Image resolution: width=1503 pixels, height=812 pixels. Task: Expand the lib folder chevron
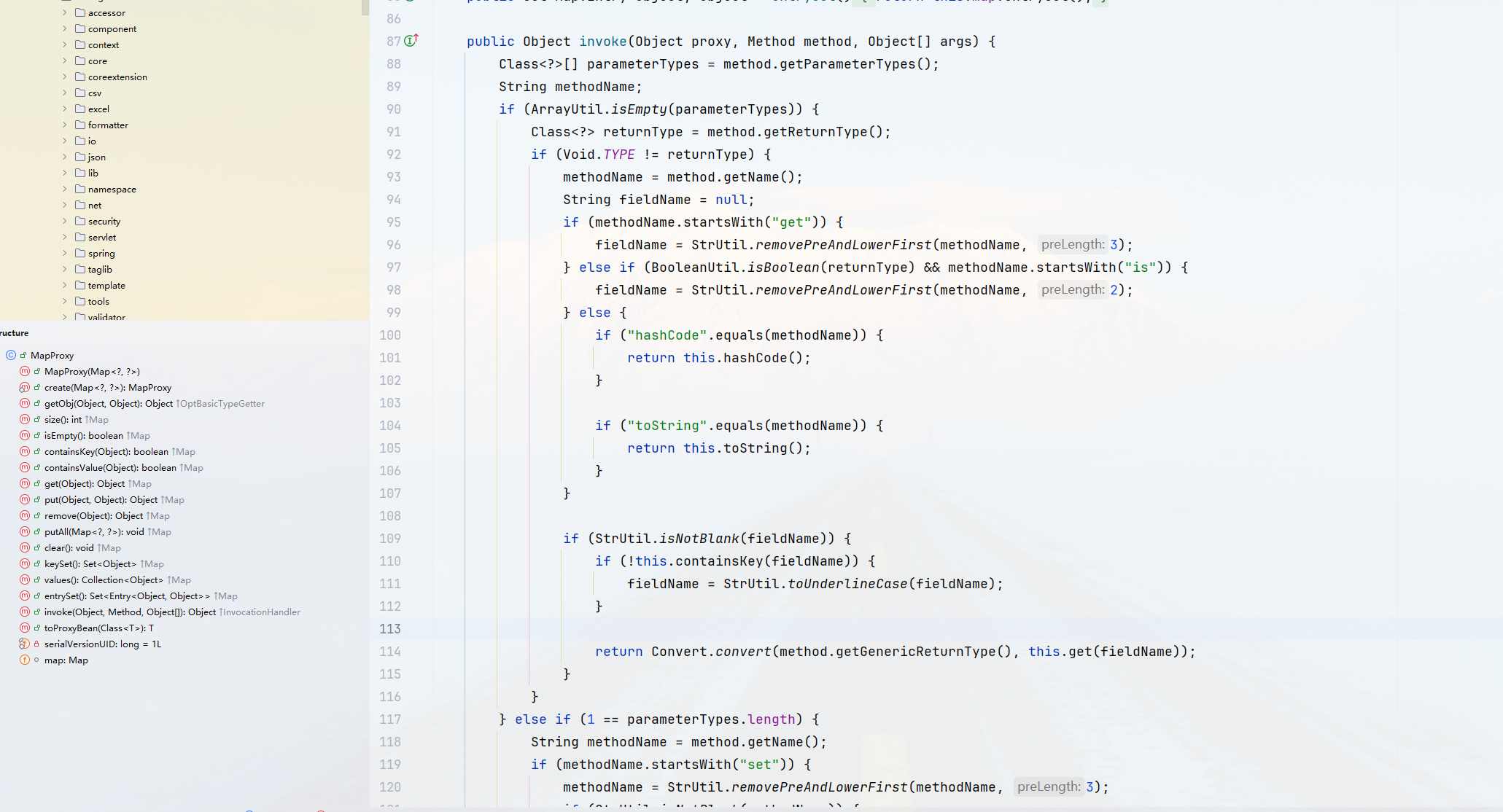click(64, 173)
